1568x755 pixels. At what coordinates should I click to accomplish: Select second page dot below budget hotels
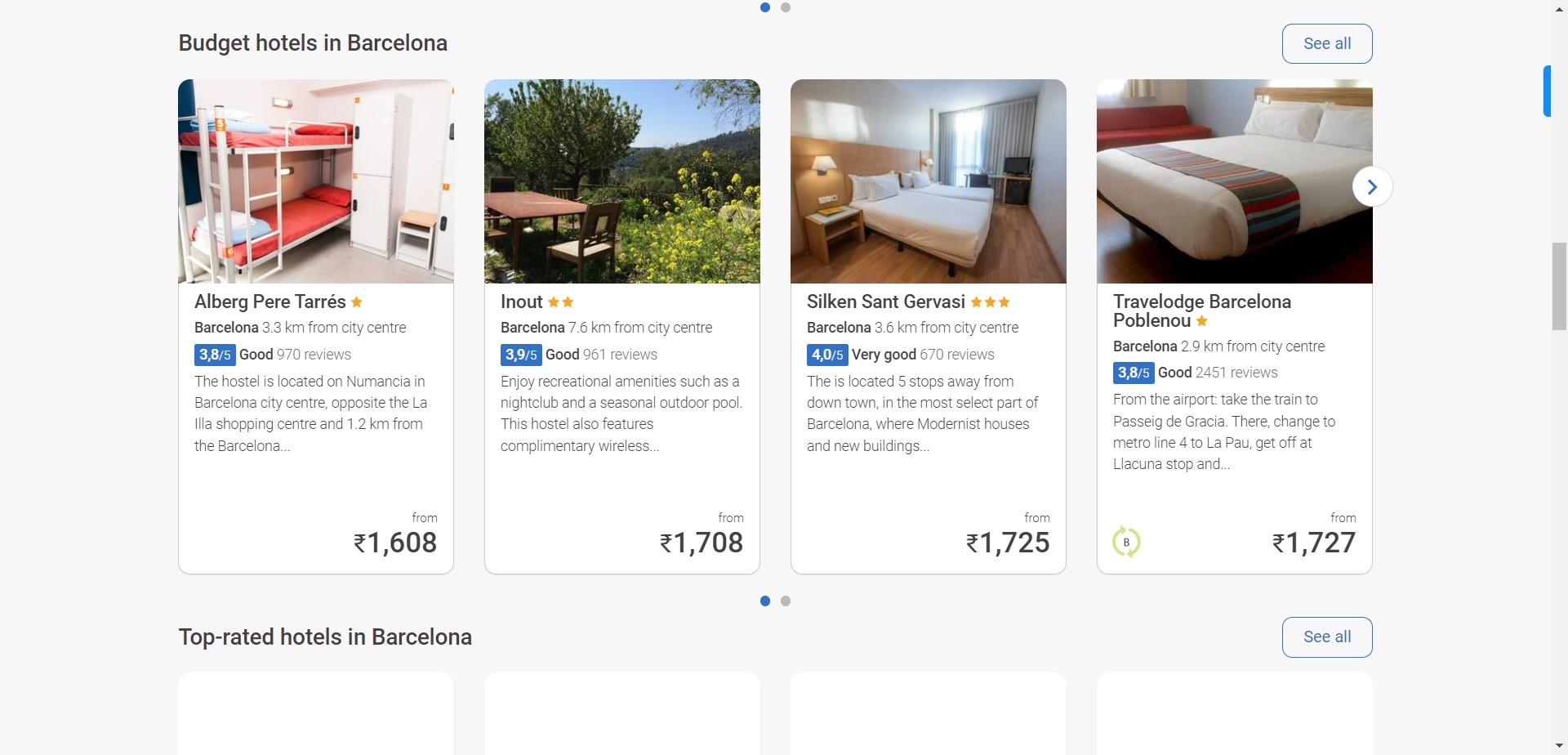pyautogui.click(x=786, y=601)
